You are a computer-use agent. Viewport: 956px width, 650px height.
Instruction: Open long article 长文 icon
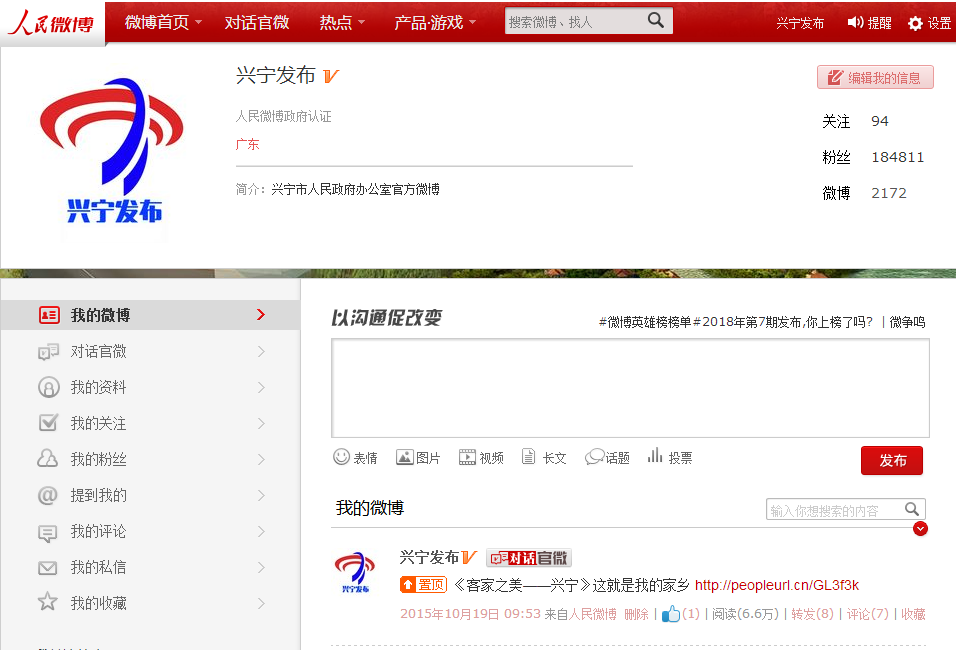(x=529, y=456)
